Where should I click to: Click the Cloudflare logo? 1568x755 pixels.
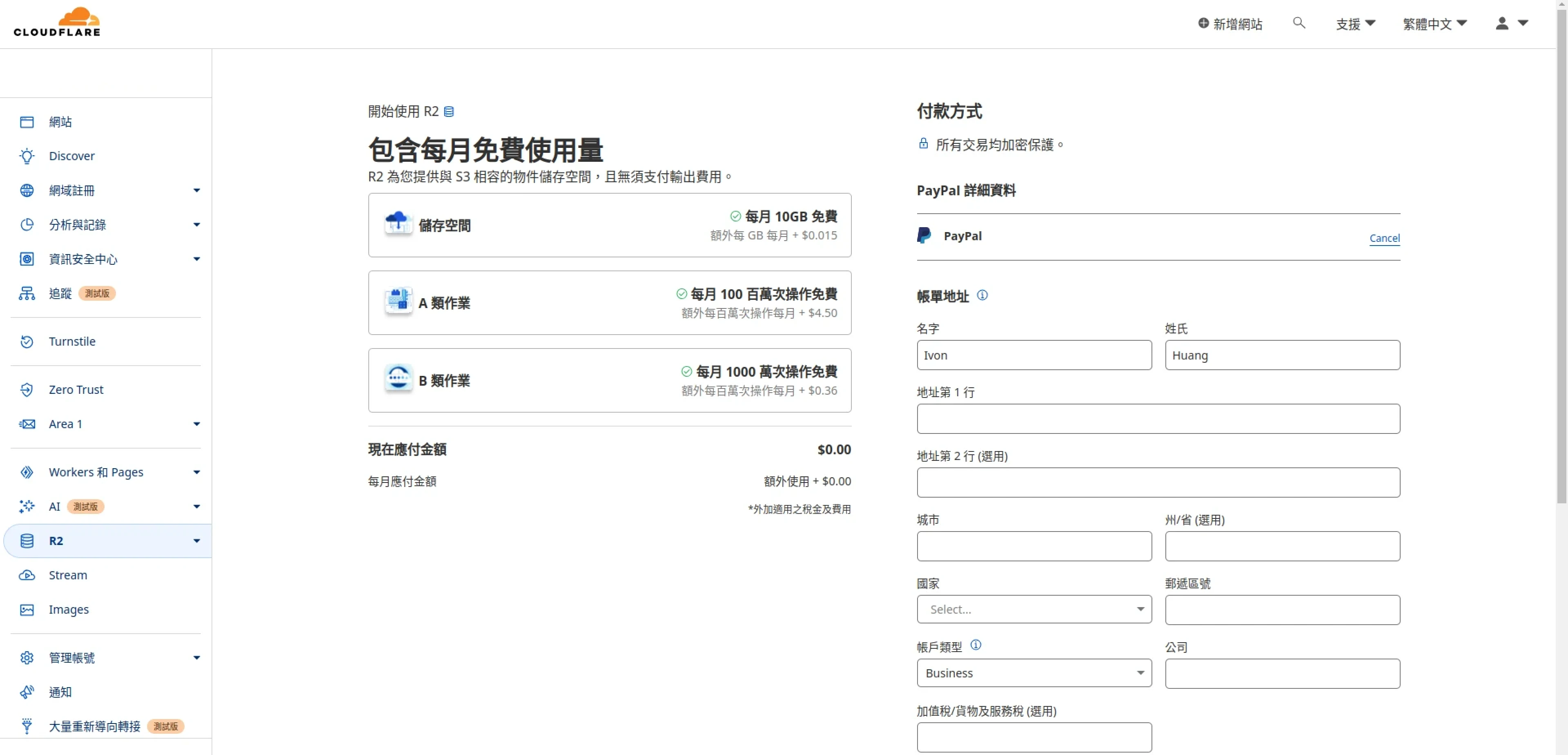coord(57,22)
